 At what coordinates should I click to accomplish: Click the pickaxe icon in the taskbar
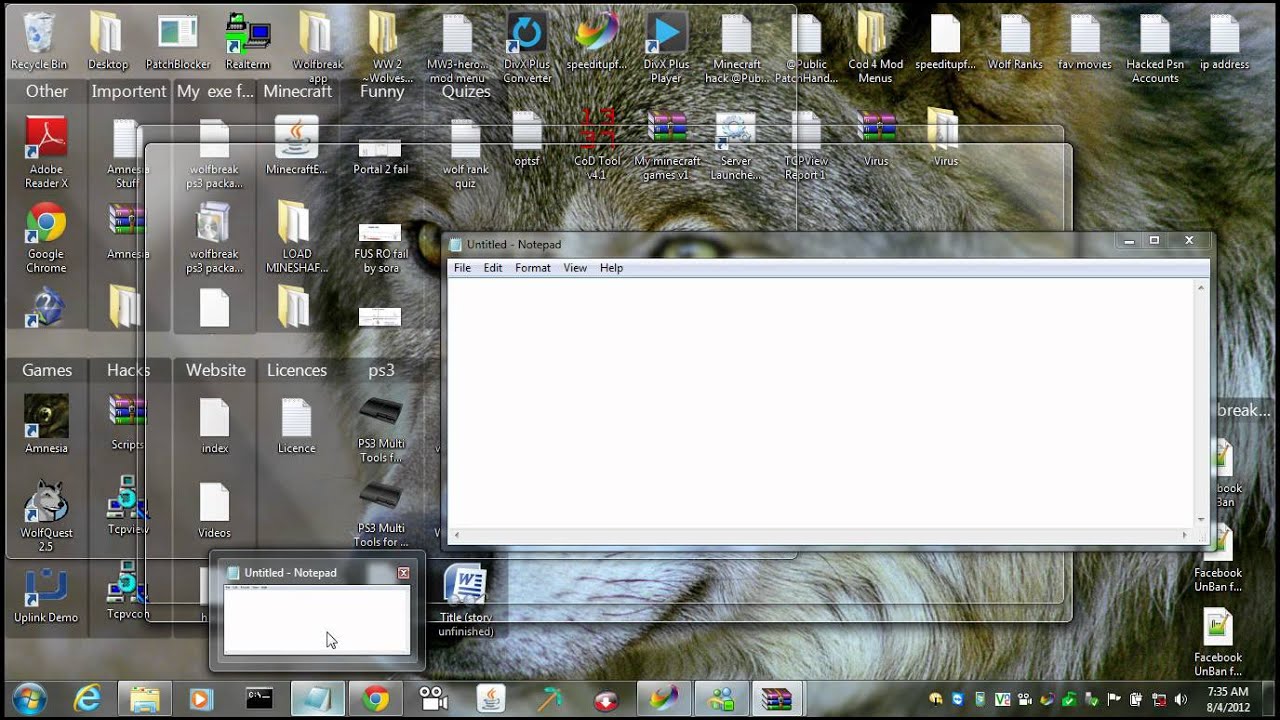click(x=548, y=698)
